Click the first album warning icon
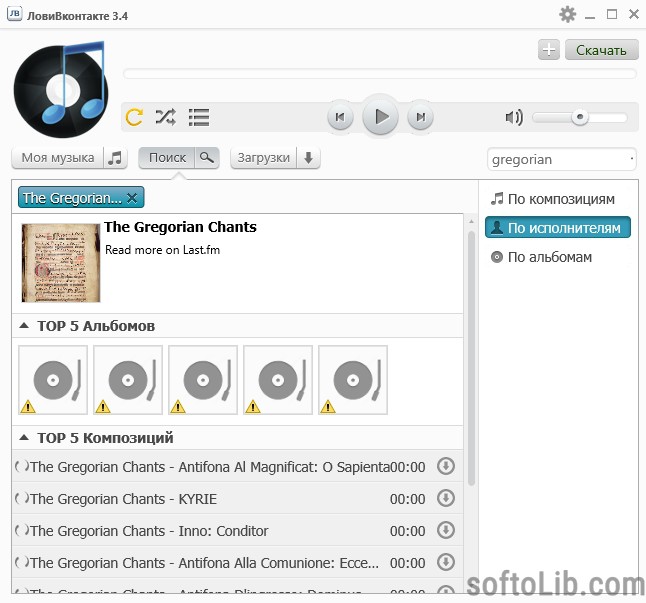The image size is (646, 603). tap(28, 407)
